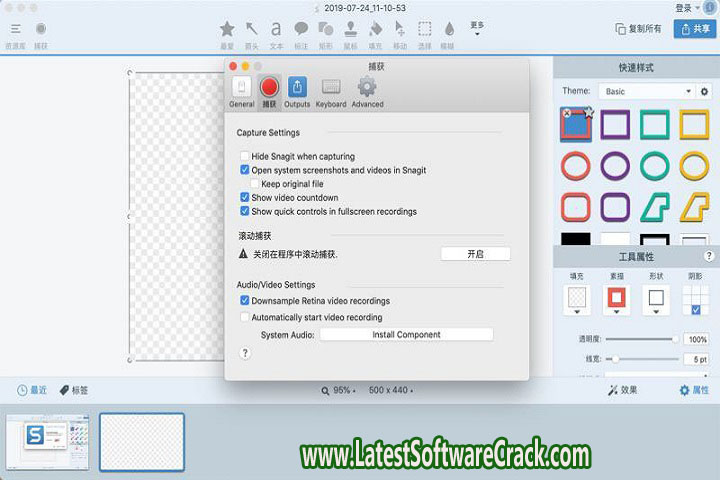
Task: Uncheck Show video countdown
Action: pyautogui.click(x=245, y=198)
